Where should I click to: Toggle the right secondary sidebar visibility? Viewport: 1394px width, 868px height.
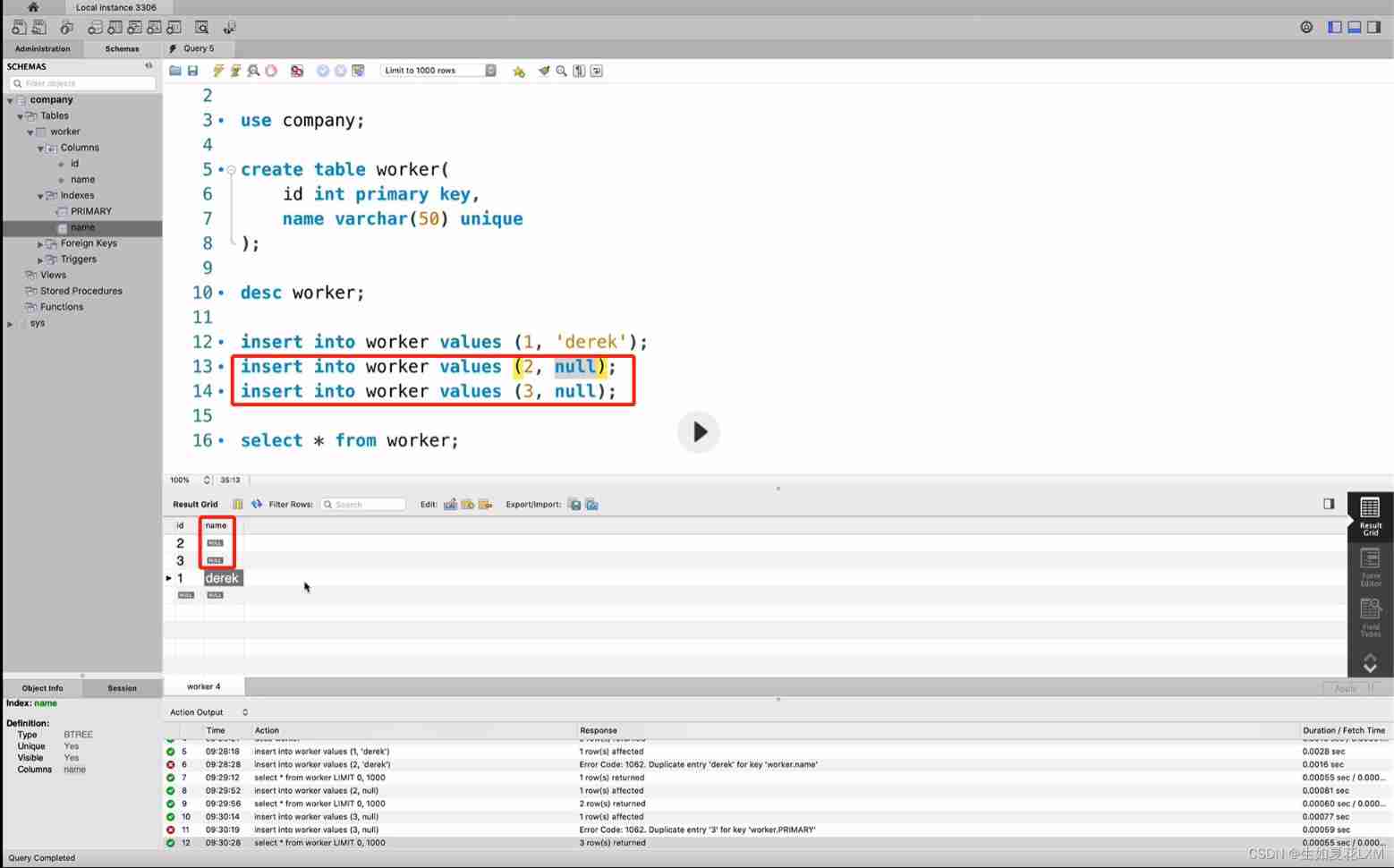(x=1374, y=28)
